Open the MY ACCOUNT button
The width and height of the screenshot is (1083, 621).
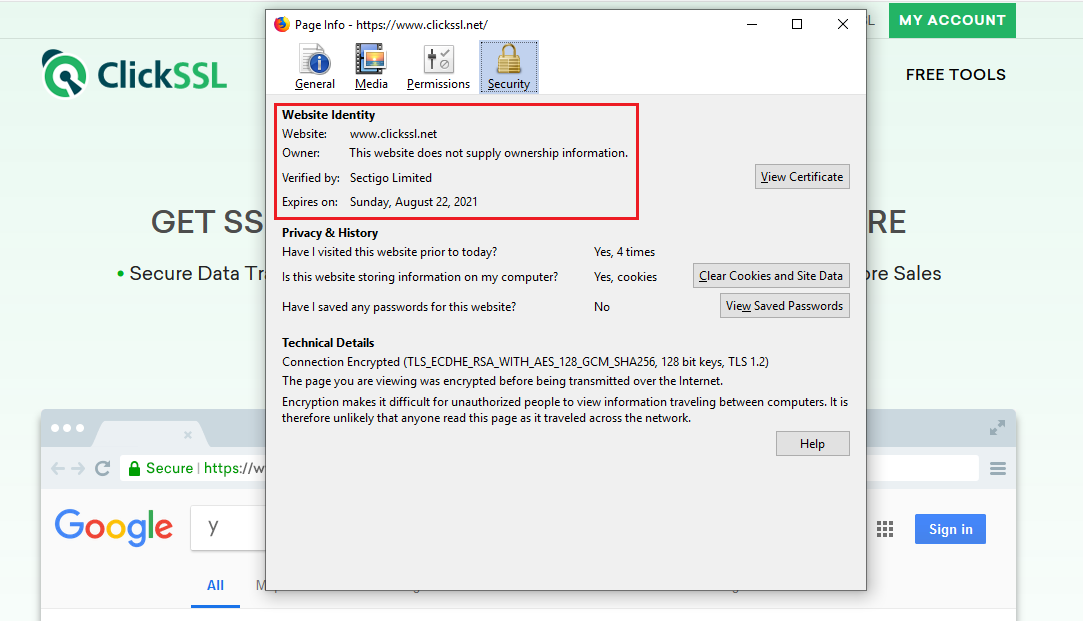pos(951,20)
